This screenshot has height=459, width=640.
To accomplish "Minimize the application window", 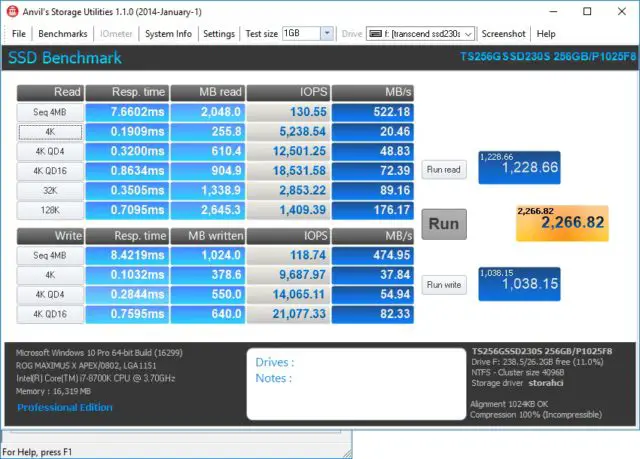I will 553,11.
